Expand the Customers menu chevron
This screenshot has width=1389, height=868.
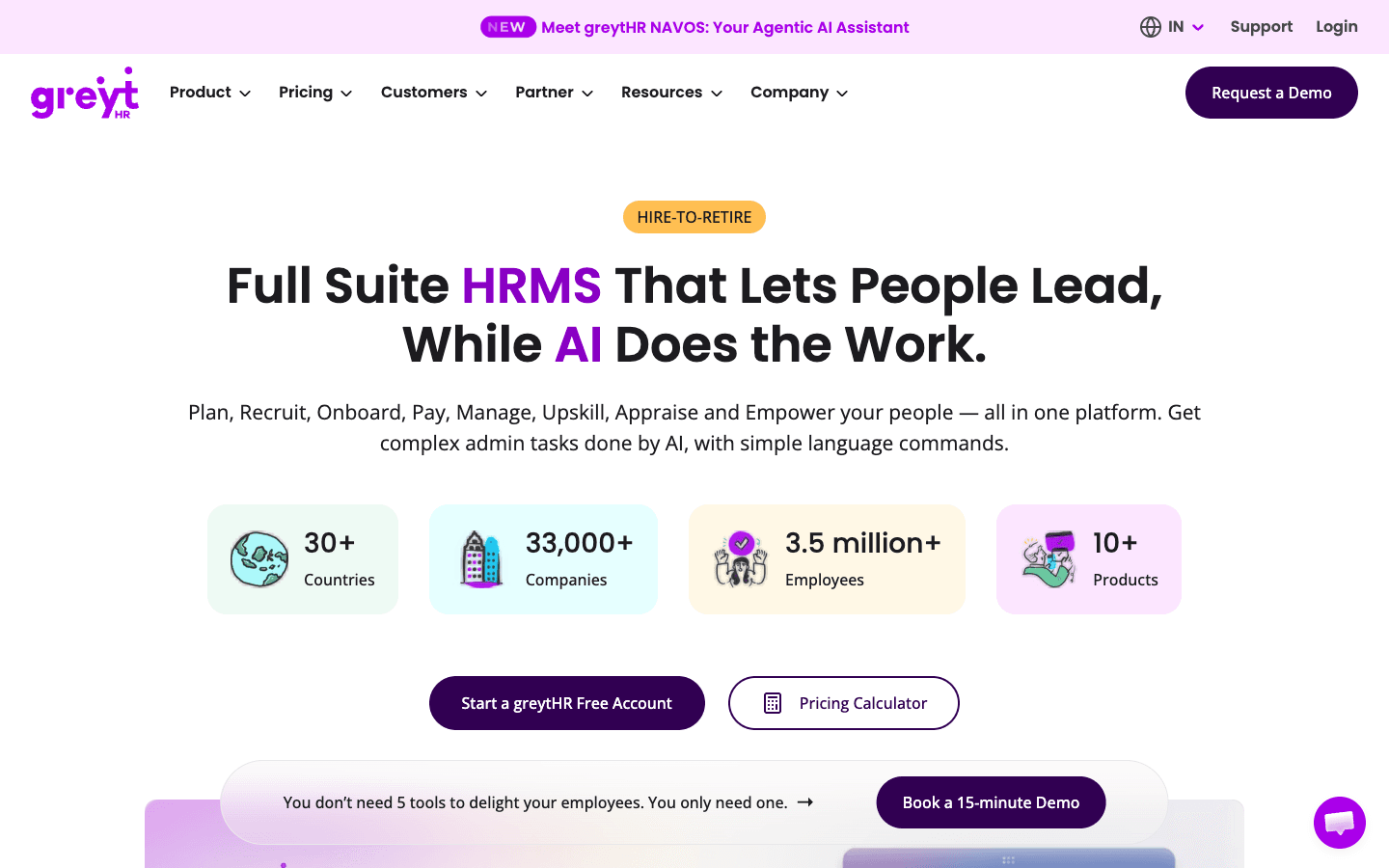[x=481, y=94]
